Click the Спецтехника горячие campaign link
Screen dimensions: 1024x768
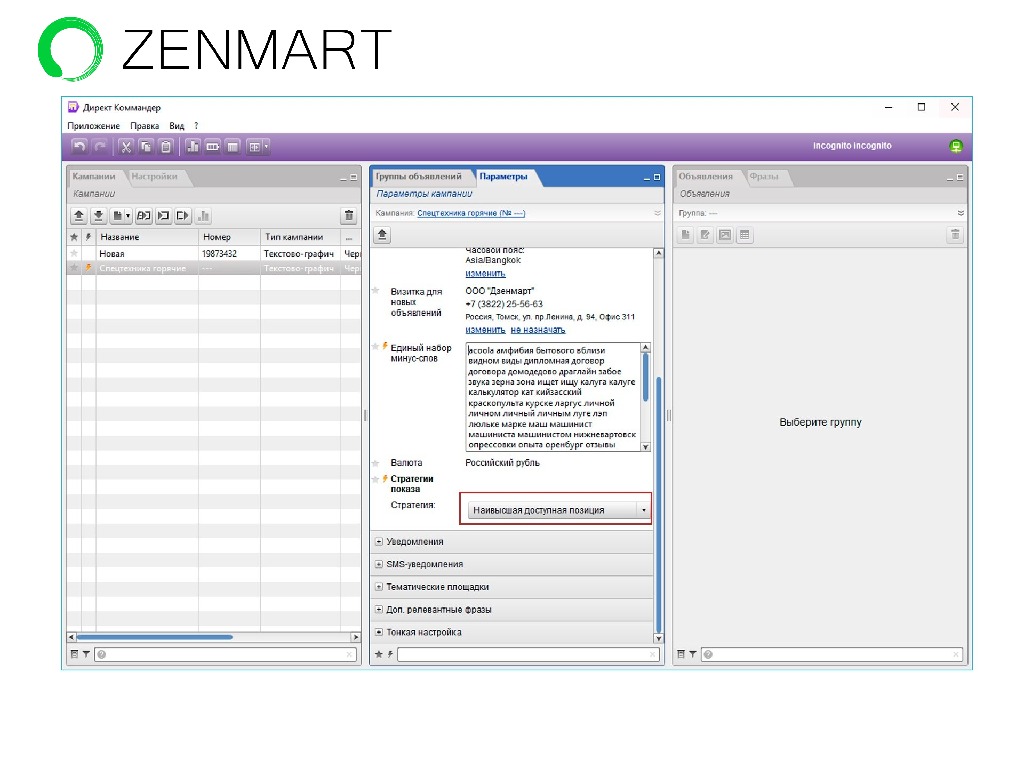coord(471,213)
